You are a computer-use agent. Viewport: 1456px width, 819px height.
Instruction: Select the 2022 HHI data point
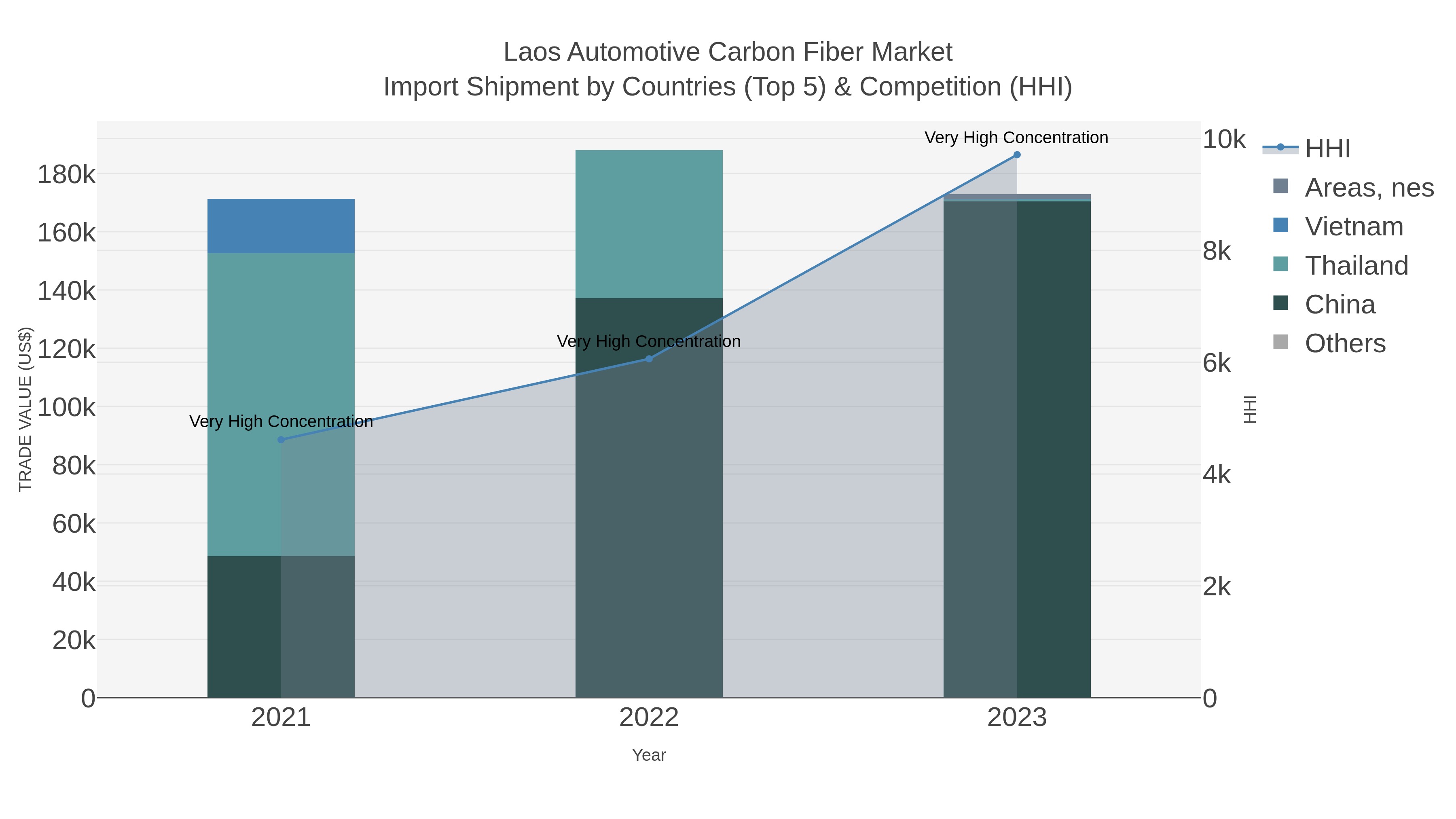649,359
